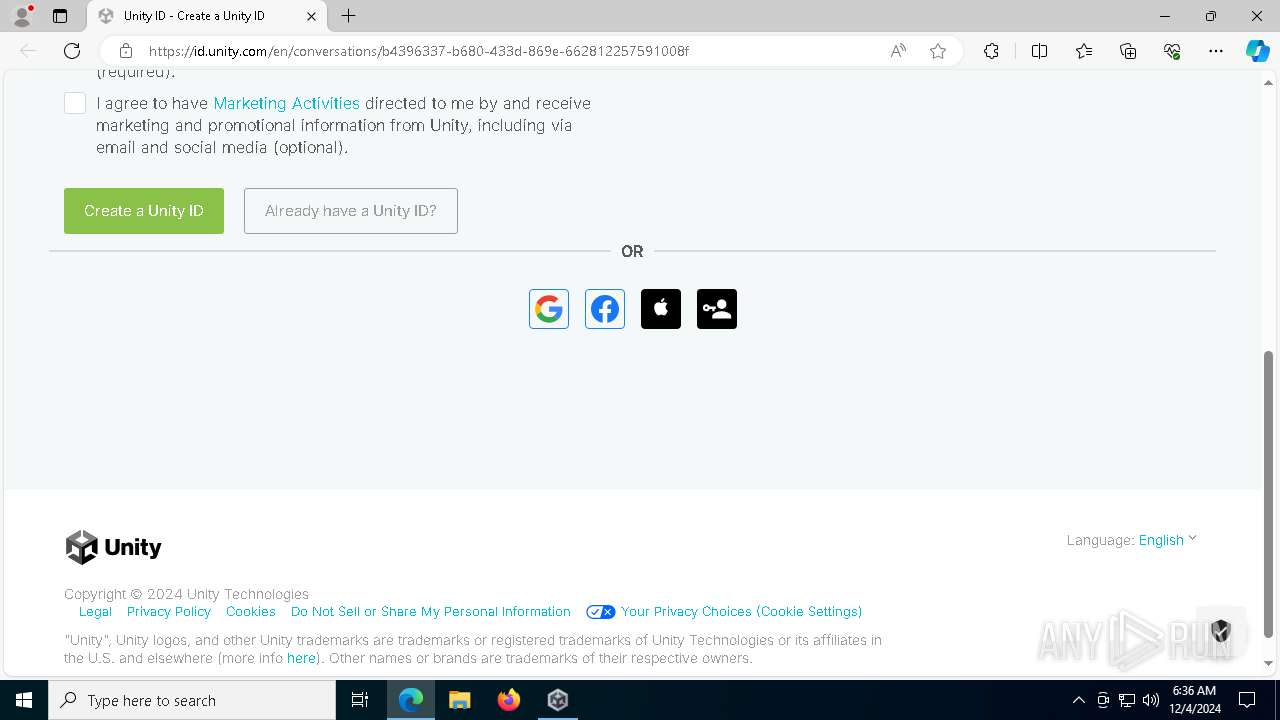The height and width of the screenshot is (720, 1280).
Task: Open network status in tray
Action: click(x=1127, y=700)
